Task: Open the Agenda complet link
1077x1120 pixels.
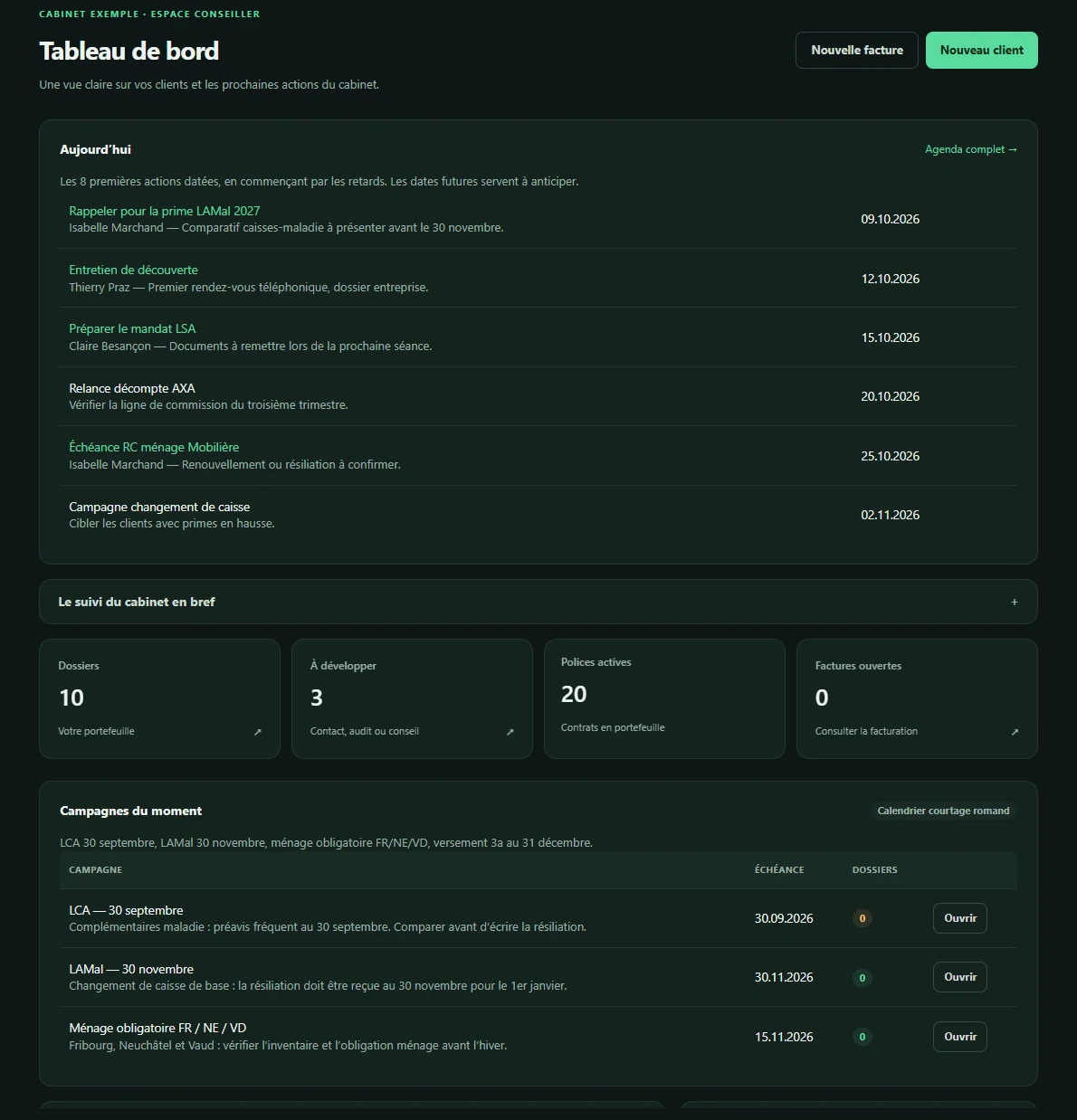Action: (971, 149)
